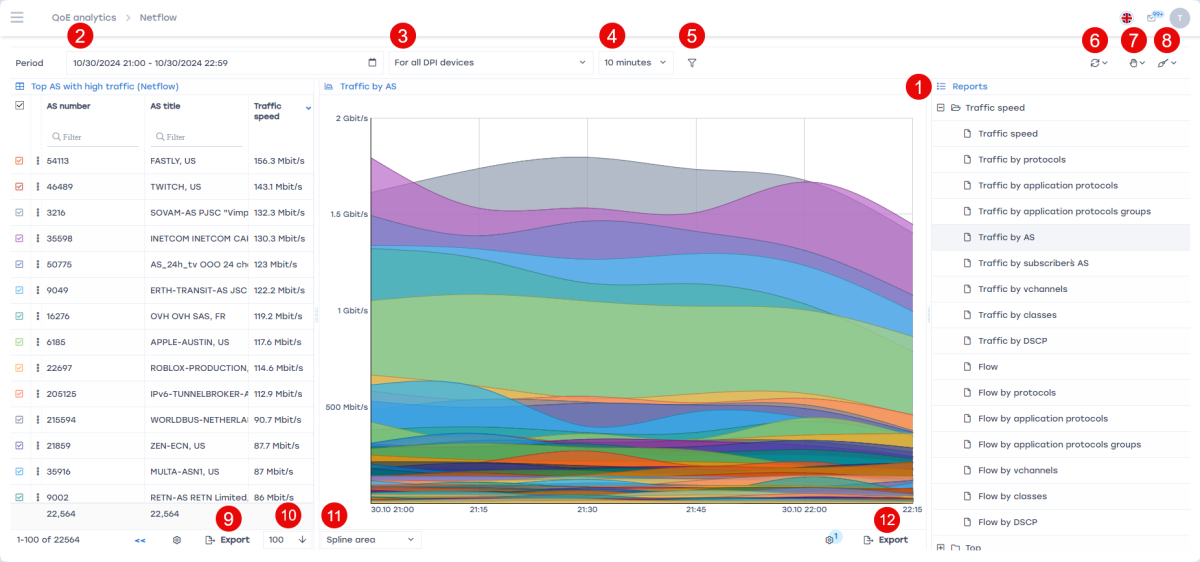Open the notifications icon with 99+ badge
Viewport: 1200px width, 562px height.
coord(1153,18)
